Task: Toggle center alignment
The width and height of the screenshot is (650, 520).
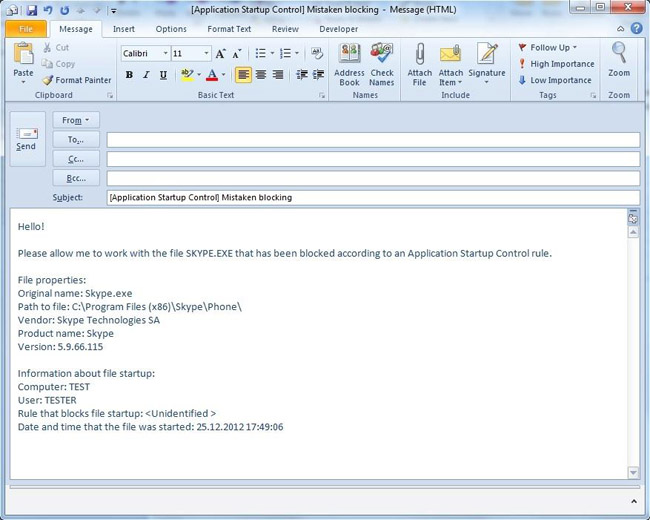Action: tap(261, 75)
